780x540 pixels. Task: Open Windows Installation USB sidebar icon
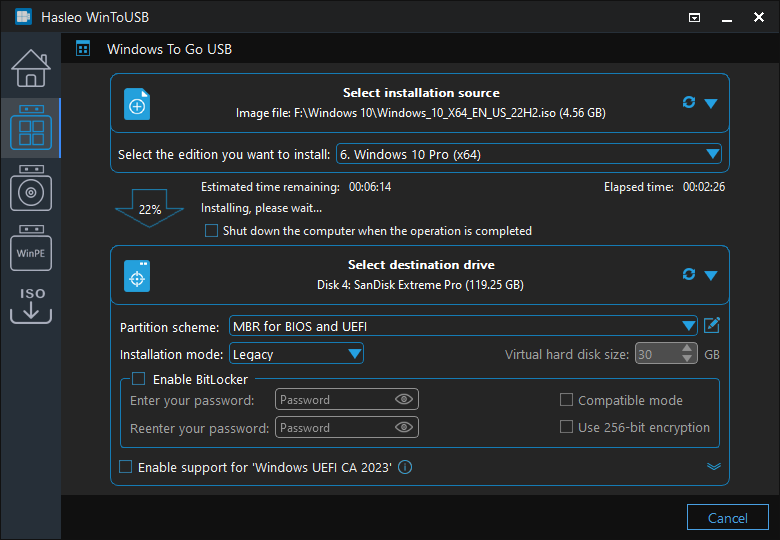[x=31, y=188]
